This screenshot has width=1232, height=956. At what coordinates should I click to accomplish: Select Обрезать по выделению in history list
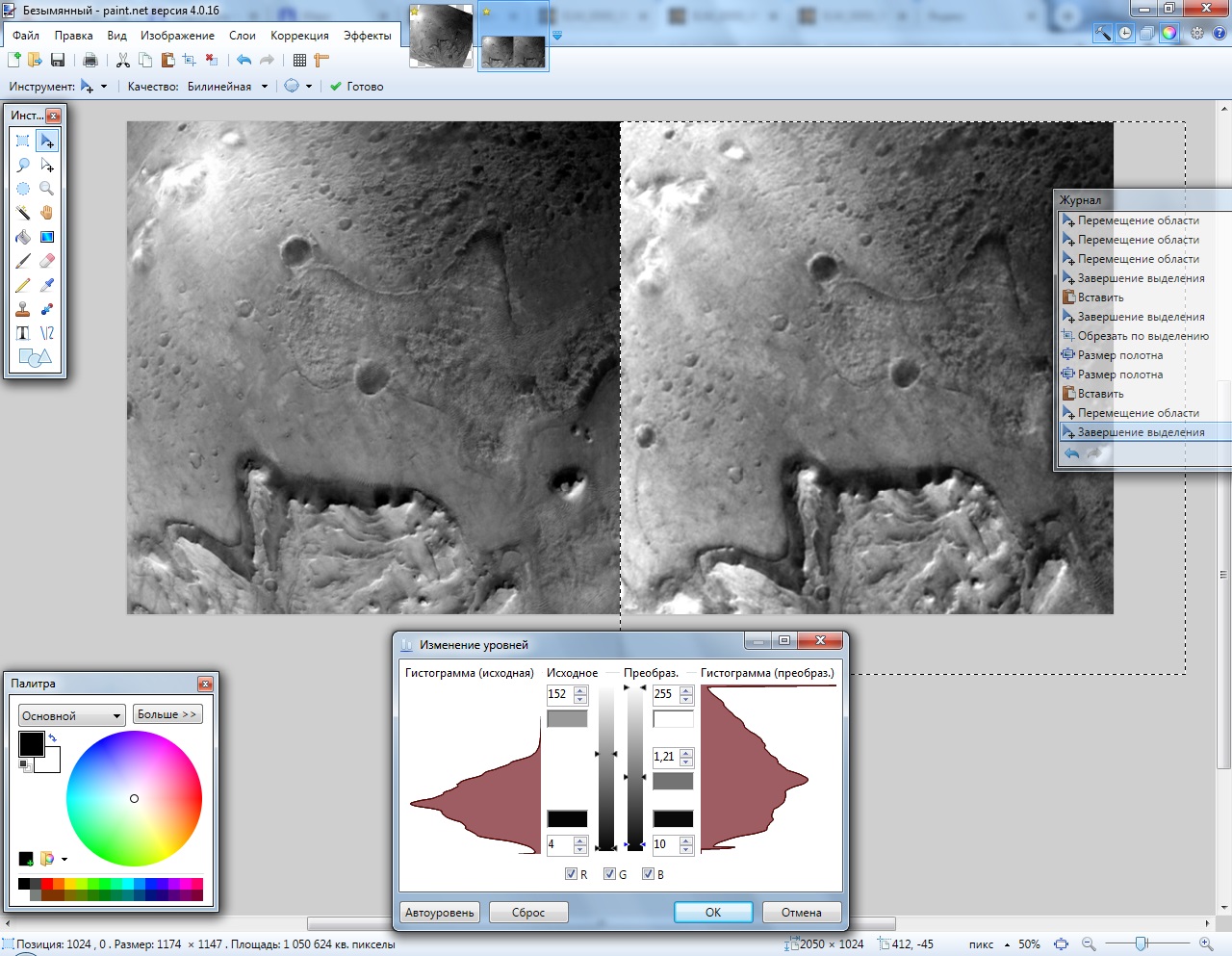pyautogui.click(x=1142, y=336)
